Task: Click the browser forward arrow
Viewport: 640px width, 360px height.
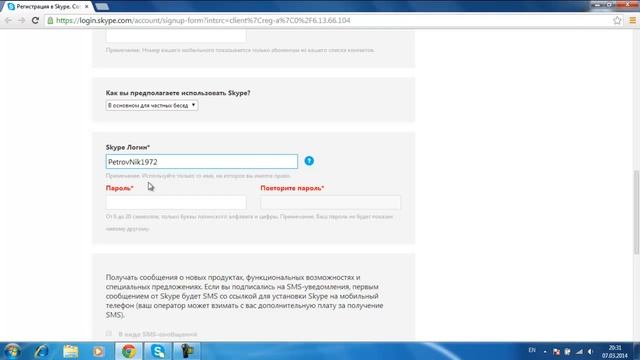Action: 22,20
